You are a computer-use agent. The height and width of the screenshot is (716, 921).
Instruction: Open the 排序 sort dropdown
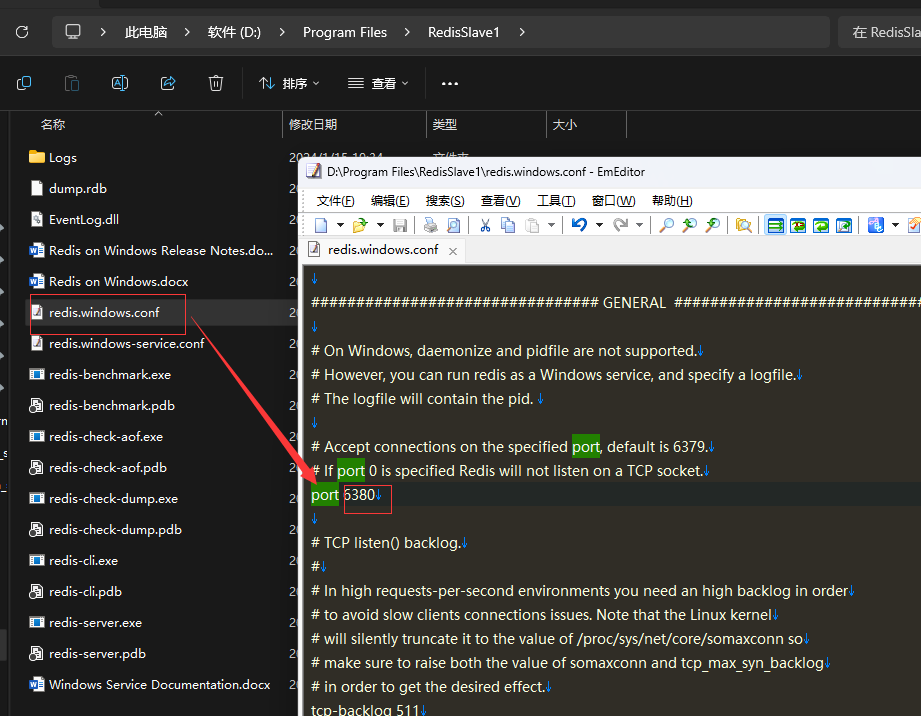coord(289,83)
